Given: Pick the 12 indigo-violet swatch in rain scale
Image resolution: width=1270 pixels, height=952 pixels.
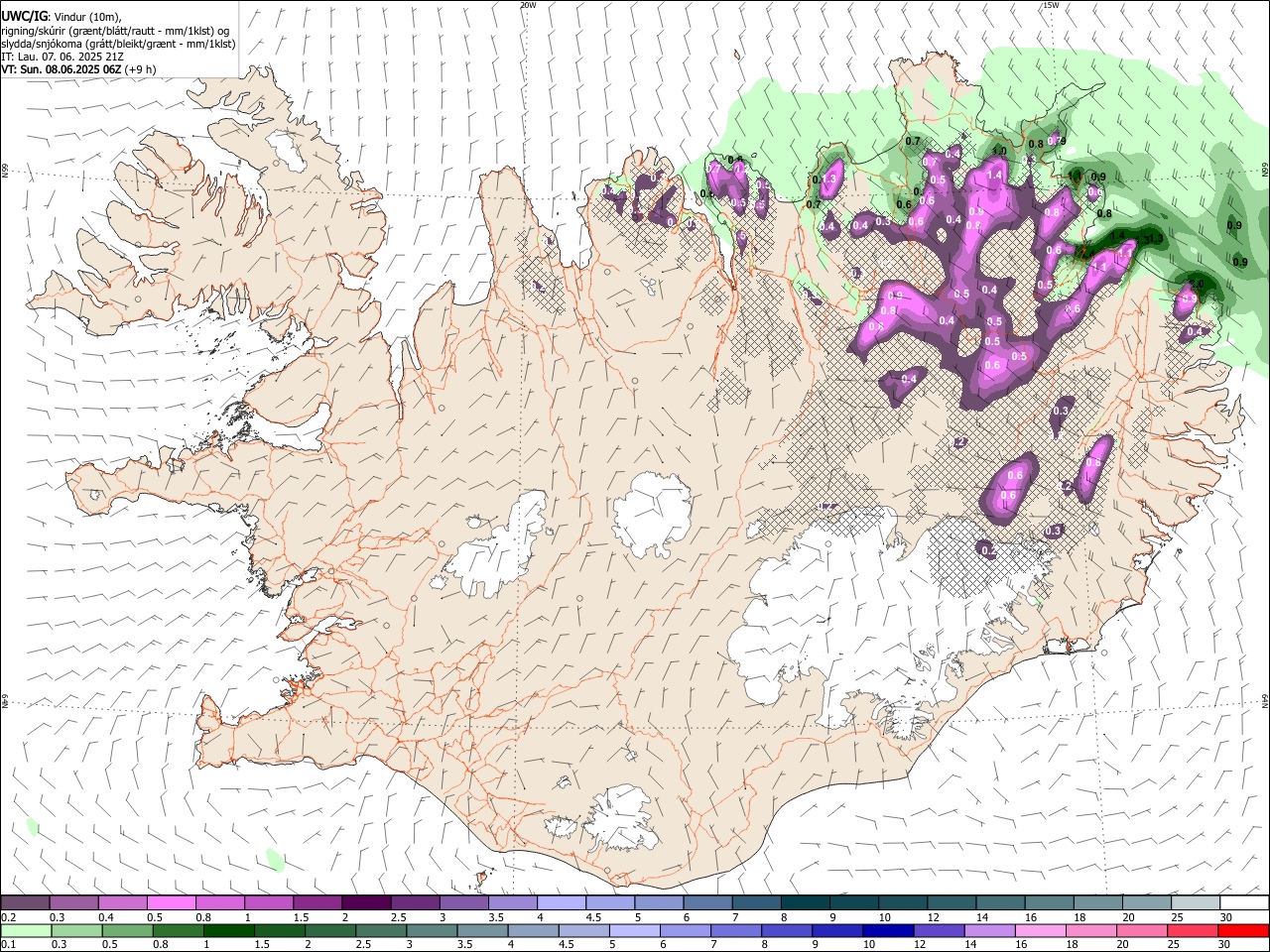Looking at the screenshot, I should (x=939, y=930).
